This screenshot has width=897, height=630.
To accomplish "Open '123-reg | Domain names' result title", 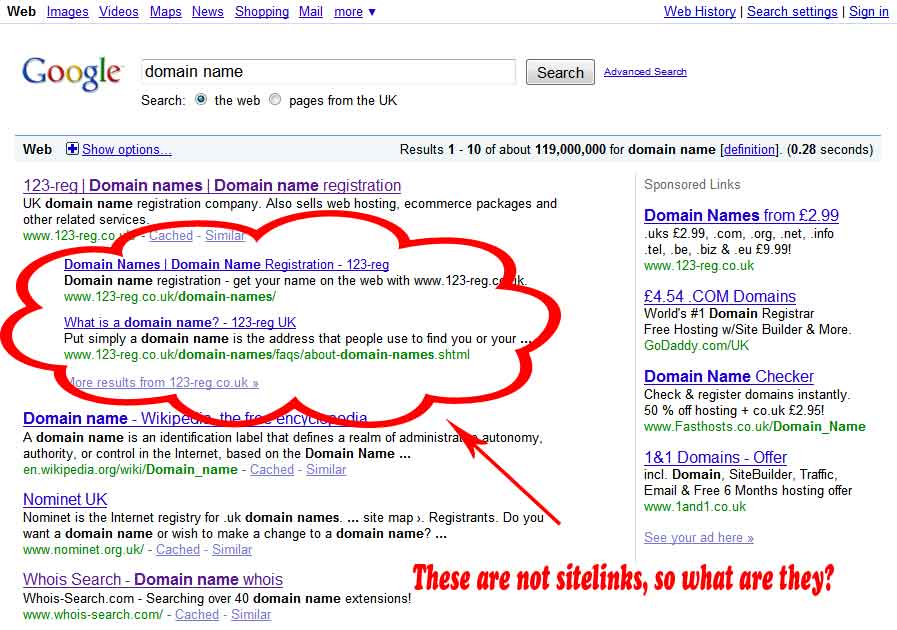I will coord(212,185).
